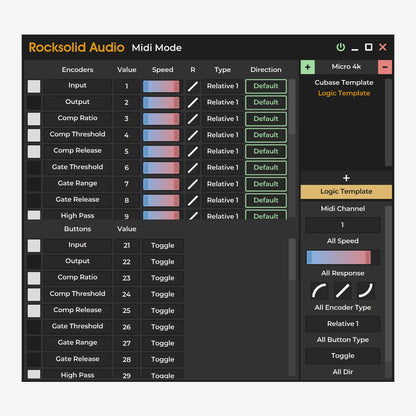Select the linear line under All Response
416x416 pixels.
tap(343, 290)
